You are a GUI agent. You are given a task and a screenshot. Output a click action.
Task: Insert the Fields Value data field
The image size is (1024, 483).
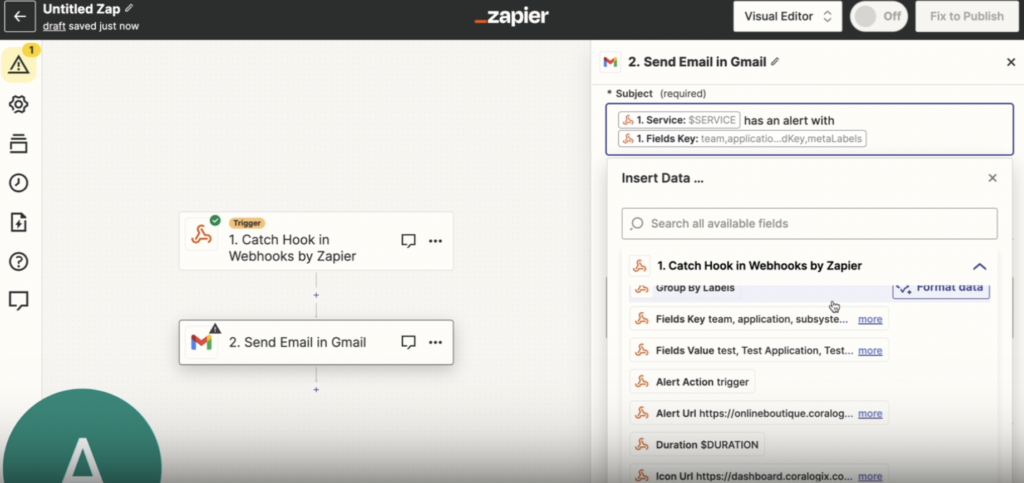pos(759,351)
